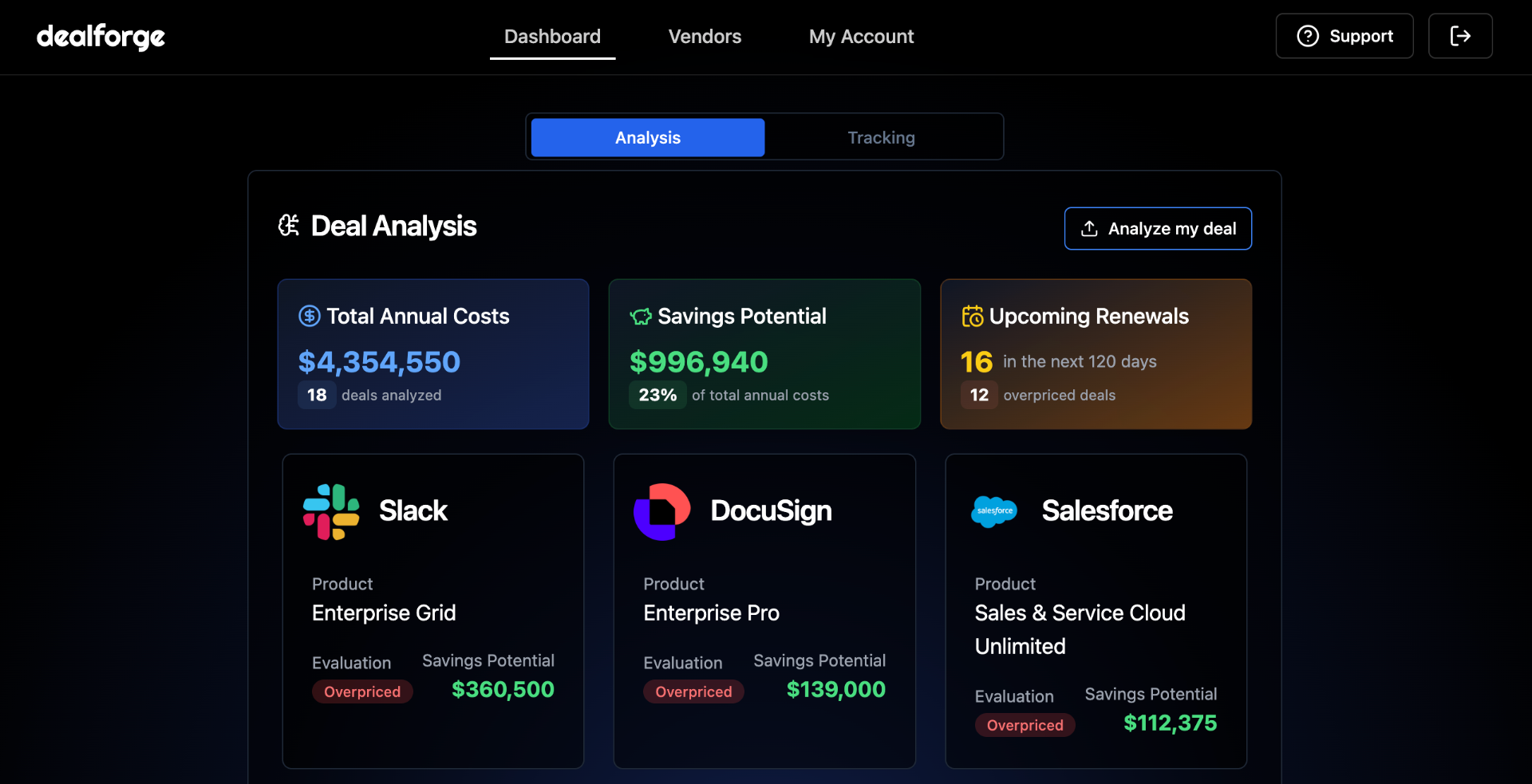Click 'of total annual costs' text
The image size is (1532, 784).
coord(760,396)
